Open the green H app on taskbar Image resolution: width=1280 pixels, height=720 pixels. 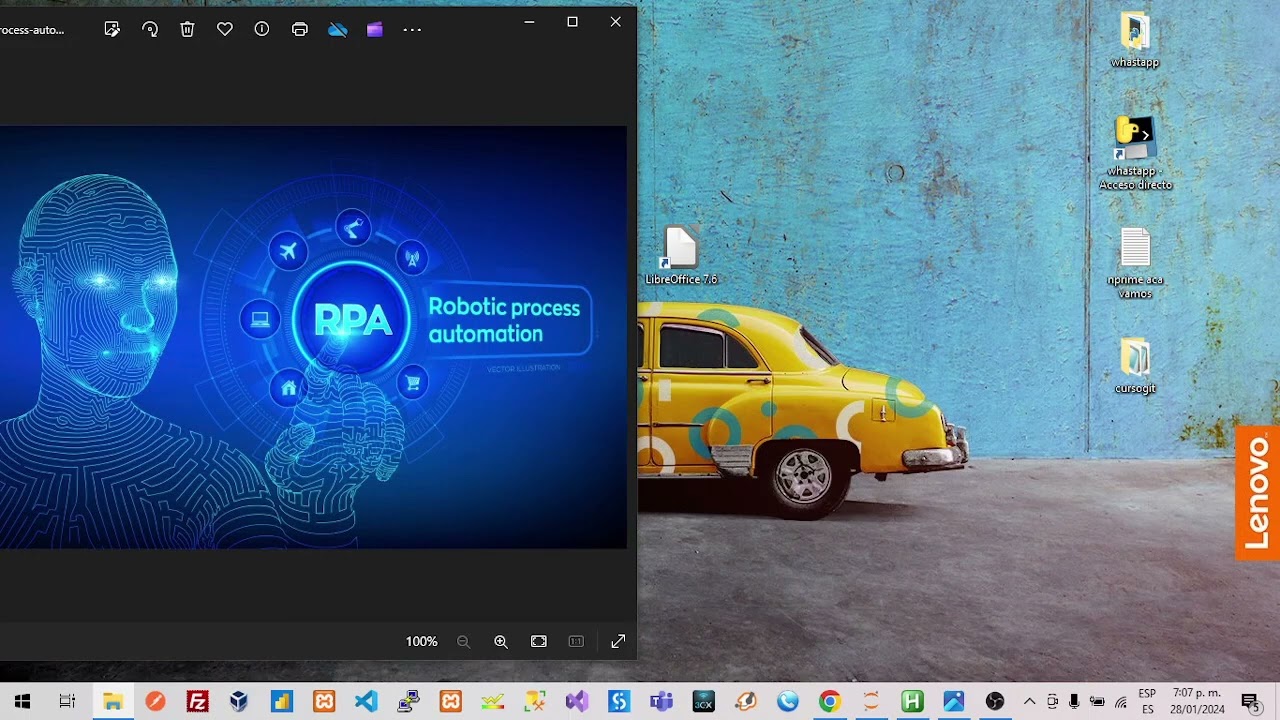[x=911, y=701]
